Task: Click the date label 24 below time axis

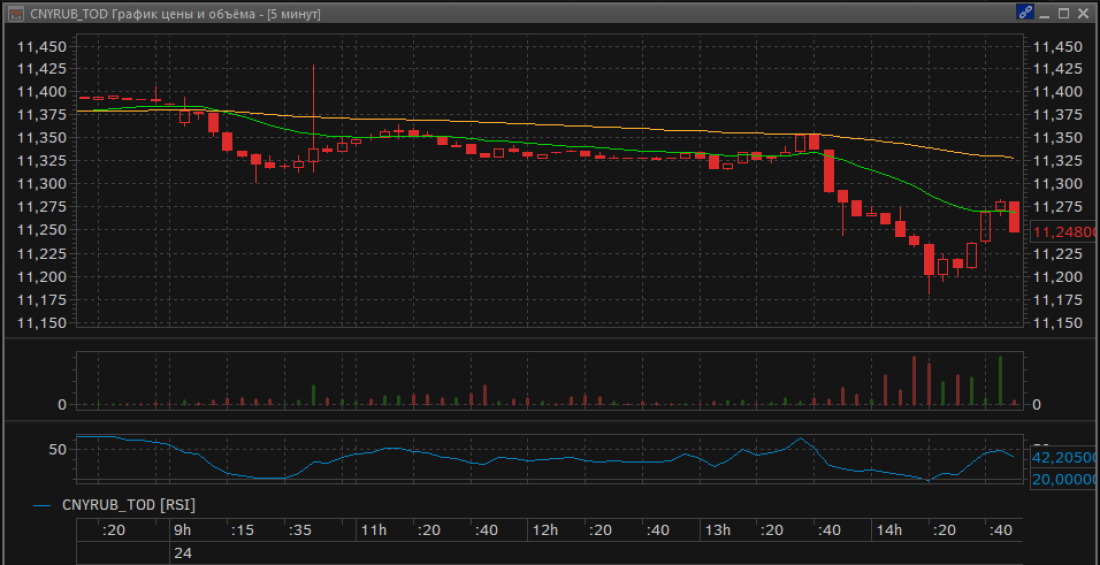Action: point(182,553)
